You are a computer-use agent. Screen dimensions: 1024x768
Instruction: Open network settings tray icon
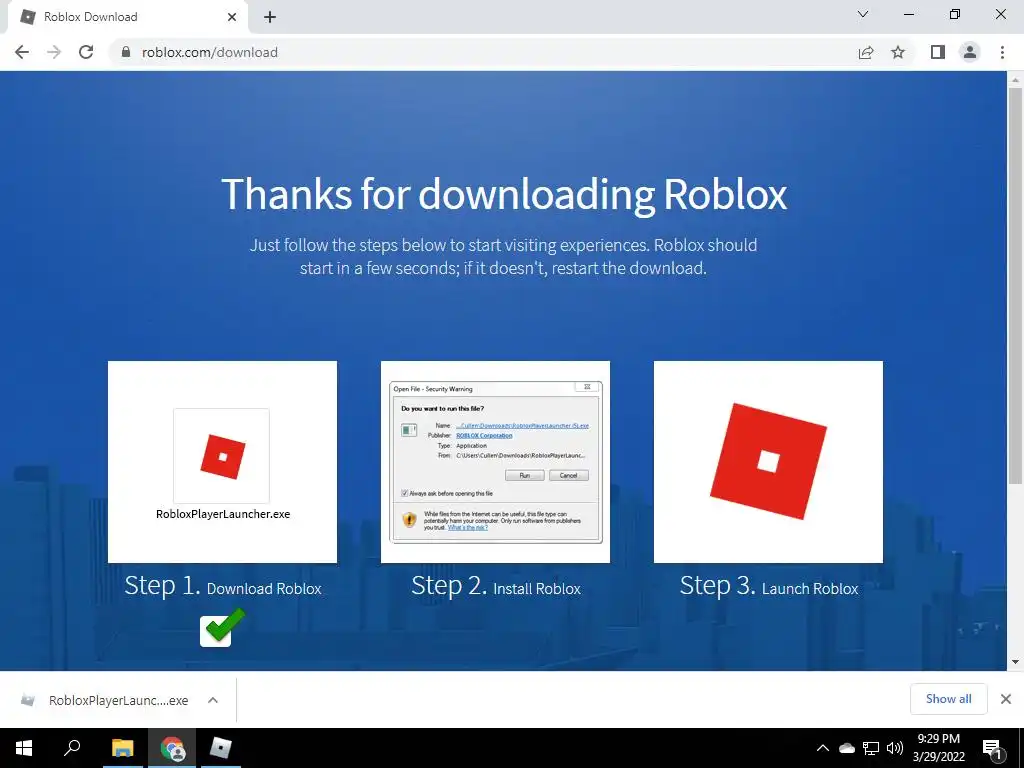tap(871, 748)
